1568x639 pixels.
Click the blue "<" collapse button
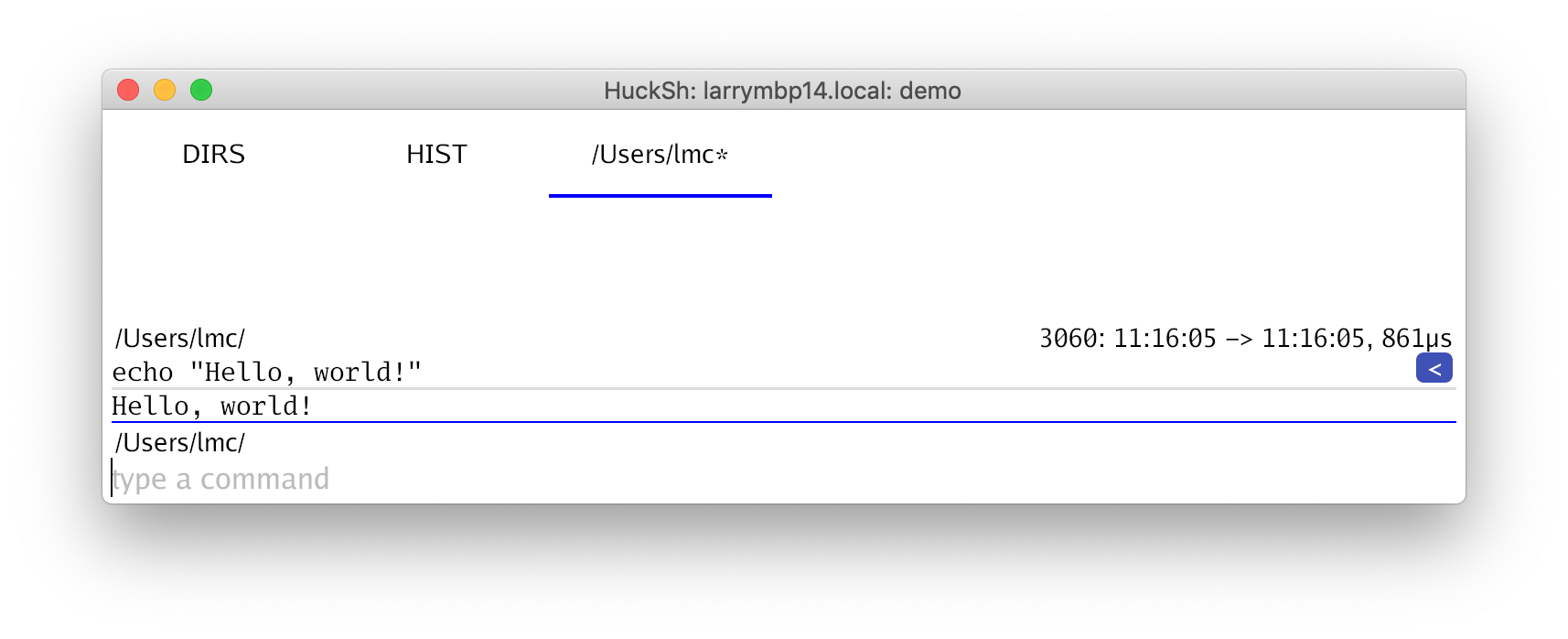tap(1434, 368)
